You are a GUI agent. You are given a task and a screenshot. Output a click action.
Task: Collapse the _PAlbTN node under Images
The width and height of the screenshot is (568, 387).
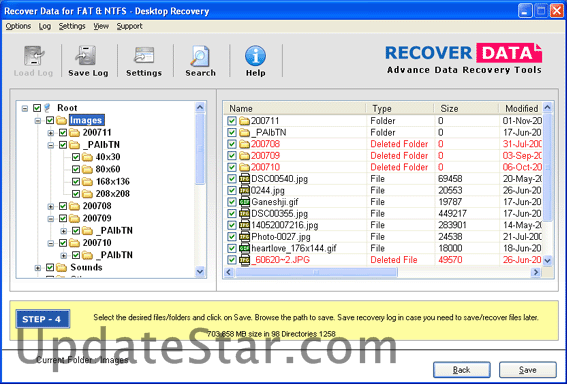coord(51,145)
